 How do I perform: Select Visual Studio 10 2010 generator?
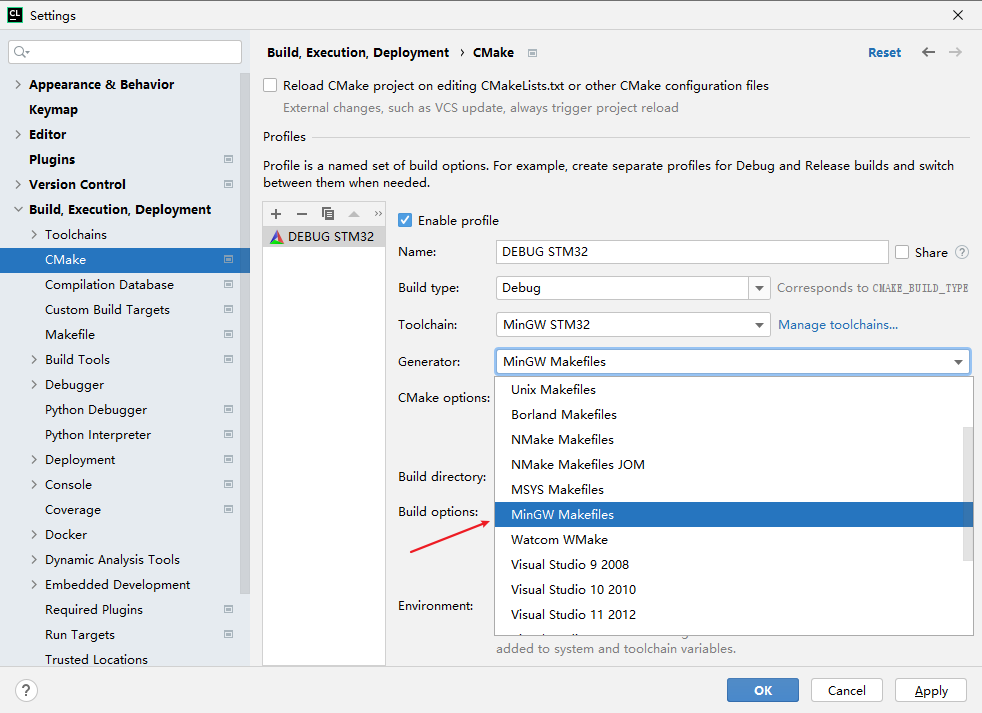pyautogui.click(x=729, y=590)
